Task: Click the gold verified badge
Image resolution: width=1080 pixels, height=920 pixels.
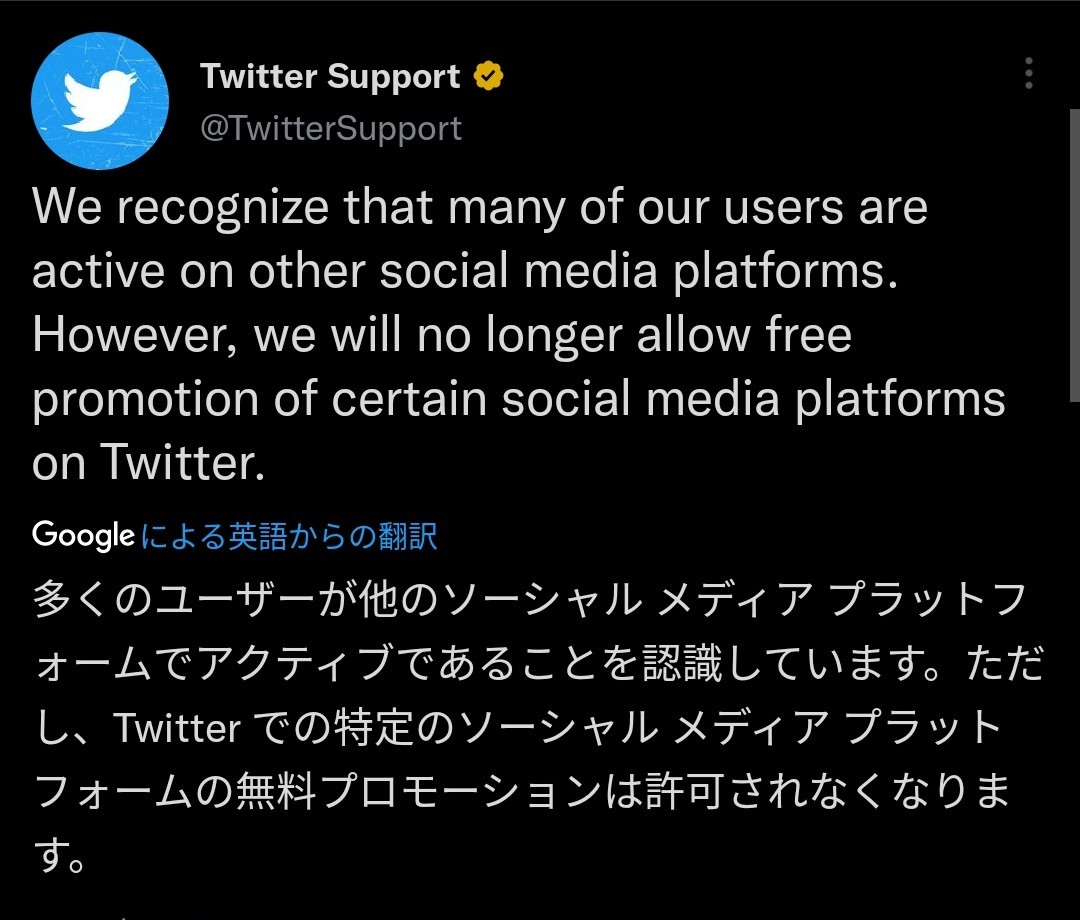Action: tap(488, 77)
